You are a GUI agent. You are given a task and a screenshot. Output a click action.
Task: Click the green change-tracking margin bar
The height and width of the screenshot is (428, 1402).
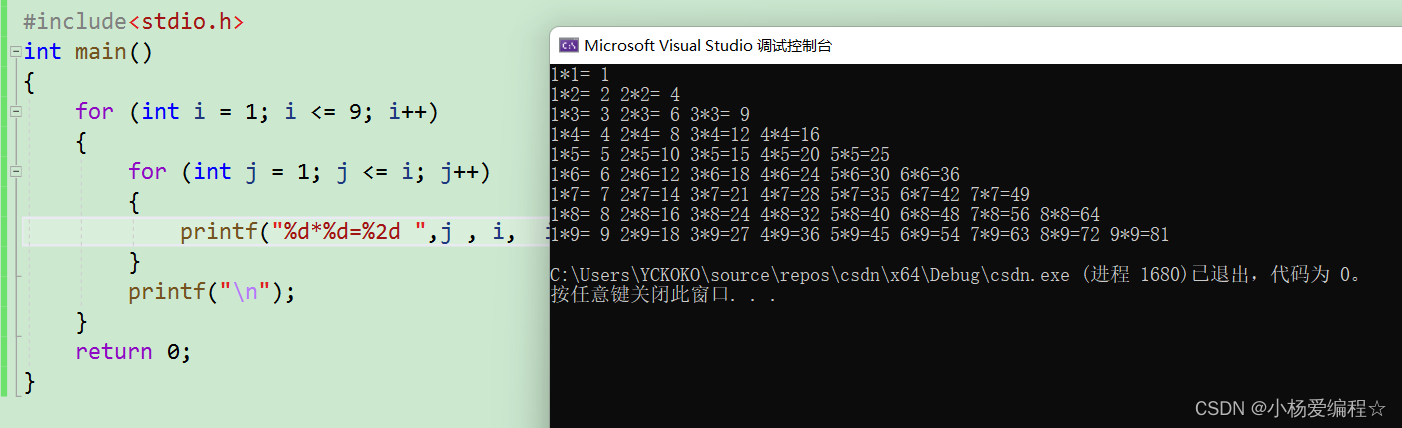point(4,200)
